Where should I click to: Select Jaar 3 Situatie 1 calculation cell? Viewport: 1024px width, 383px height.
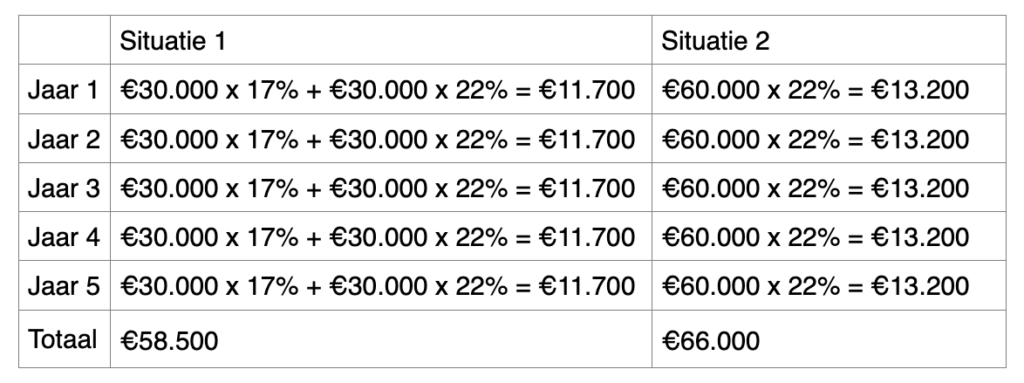coord(381,187)
